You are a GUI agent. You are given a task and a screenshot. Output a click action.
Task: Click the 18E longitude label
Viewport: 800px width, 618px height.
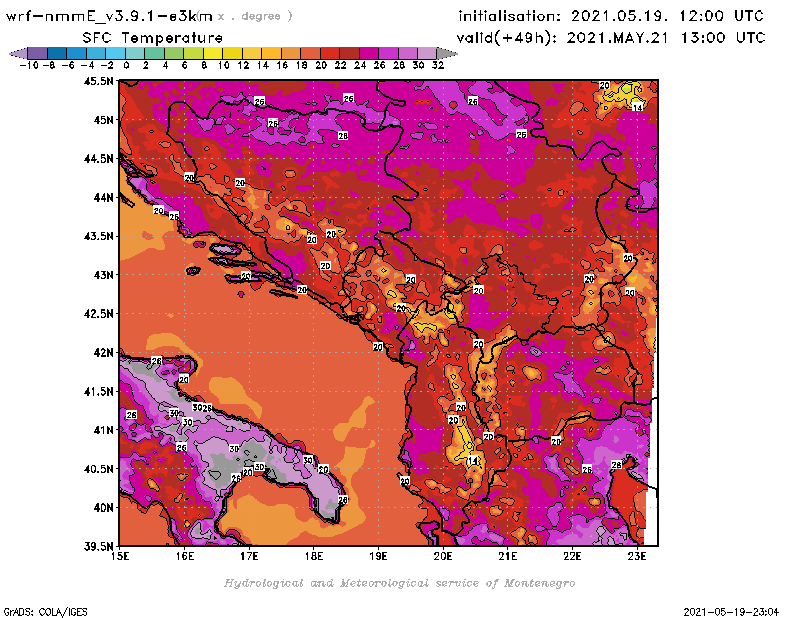pyautogui.click(x=314, y=556)
